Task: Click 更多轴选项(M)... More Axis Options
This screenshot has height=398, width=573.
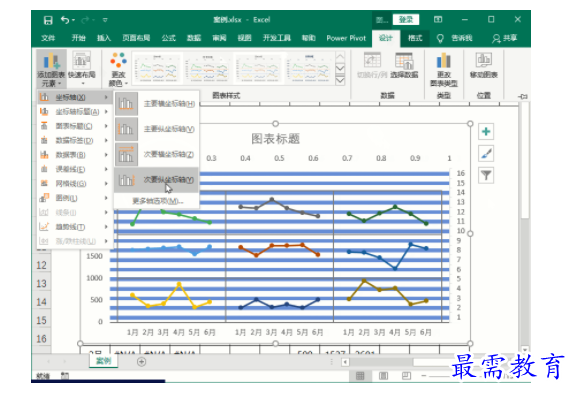Action: [157, 201]
